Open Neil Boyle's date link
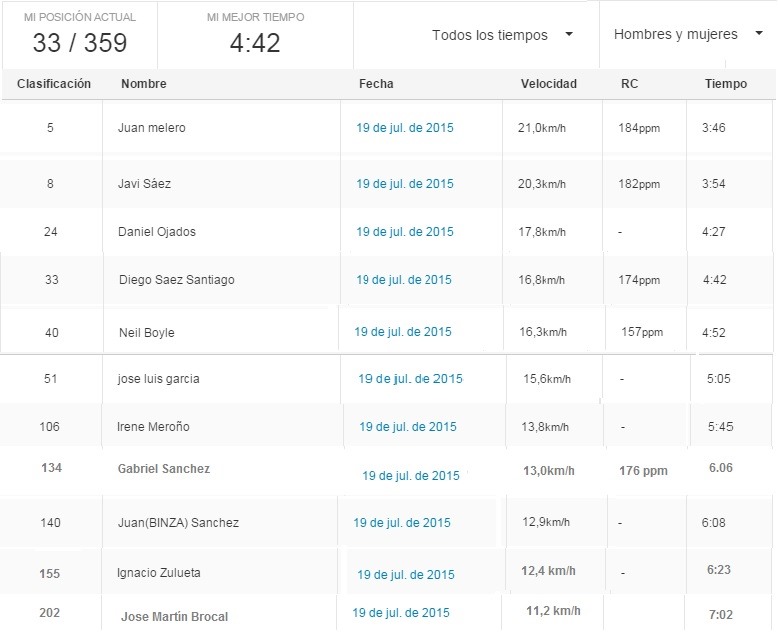 [x=402, y=332]
